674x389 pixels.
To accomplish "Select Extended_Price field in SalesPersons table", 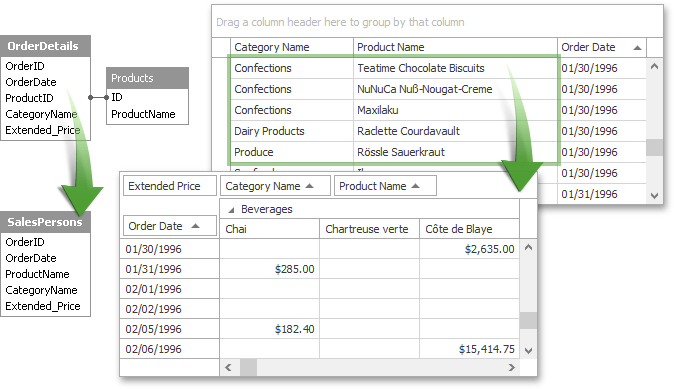I will click(x=43, y=306).
